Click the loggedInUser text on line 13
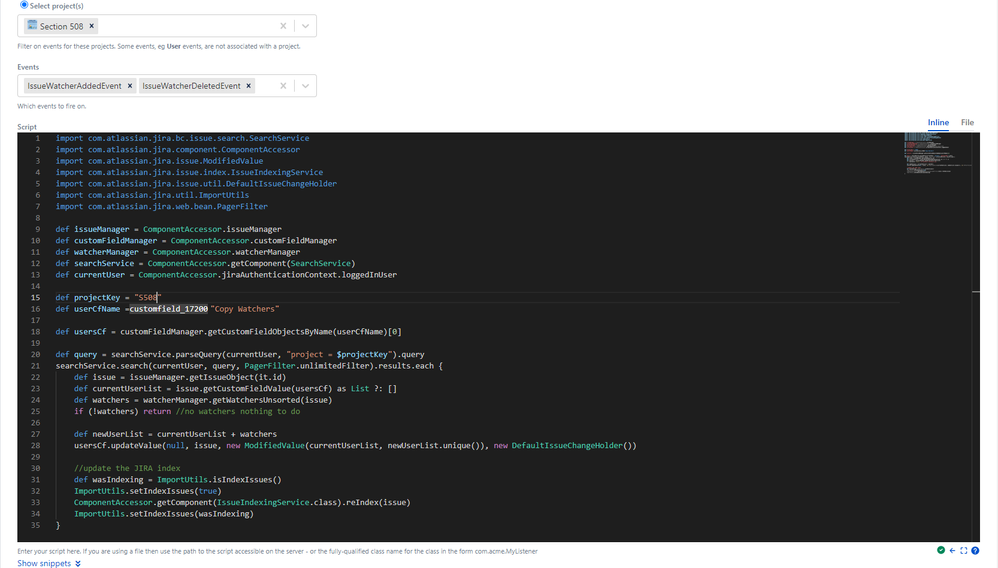The width and height of the screenshot is (998, 568). pyautogui.click(x=369, y=275)
